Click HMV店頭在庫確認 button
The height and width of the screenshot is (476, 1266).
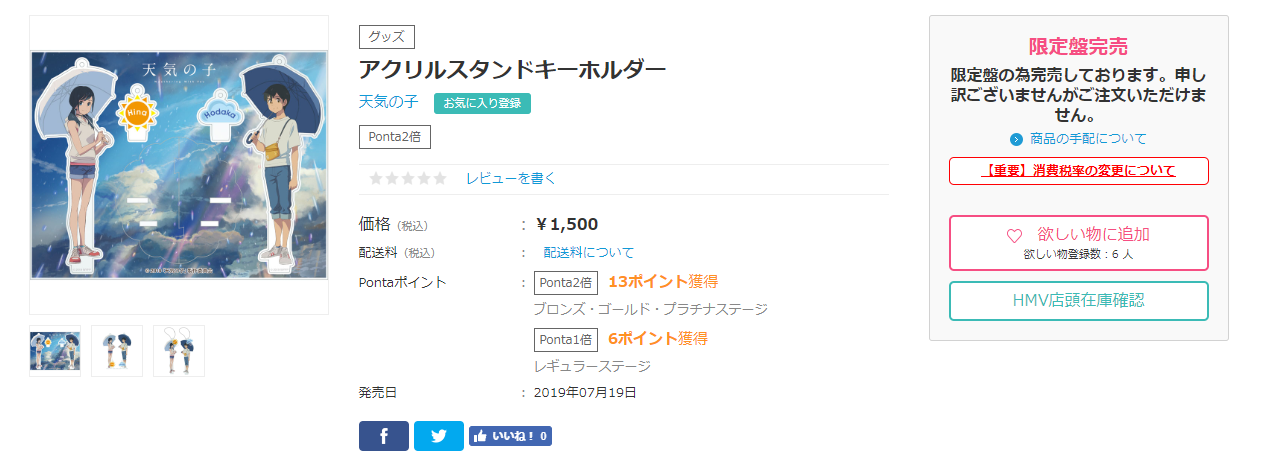click(1078, 301)
